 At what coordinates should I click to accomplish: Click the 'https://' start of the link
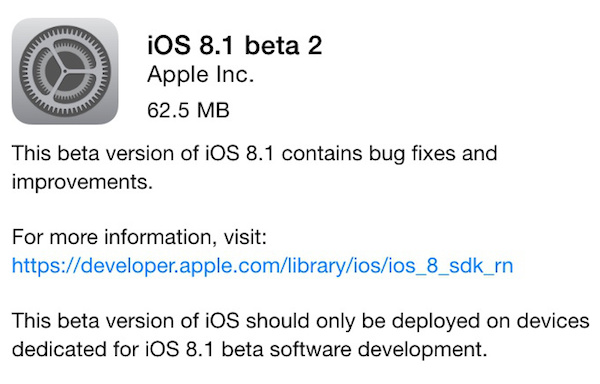point(46,265)
